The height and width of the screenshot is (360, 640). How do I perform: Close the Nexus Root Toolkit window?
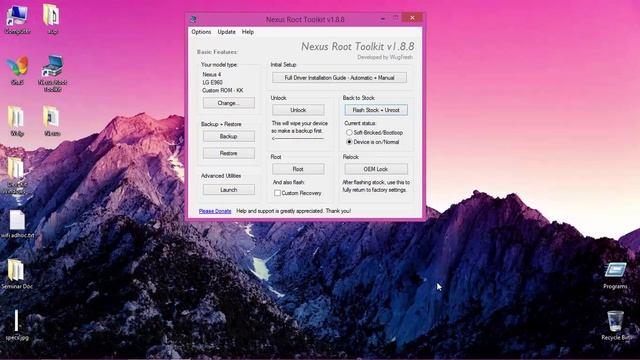pos(412,18)
